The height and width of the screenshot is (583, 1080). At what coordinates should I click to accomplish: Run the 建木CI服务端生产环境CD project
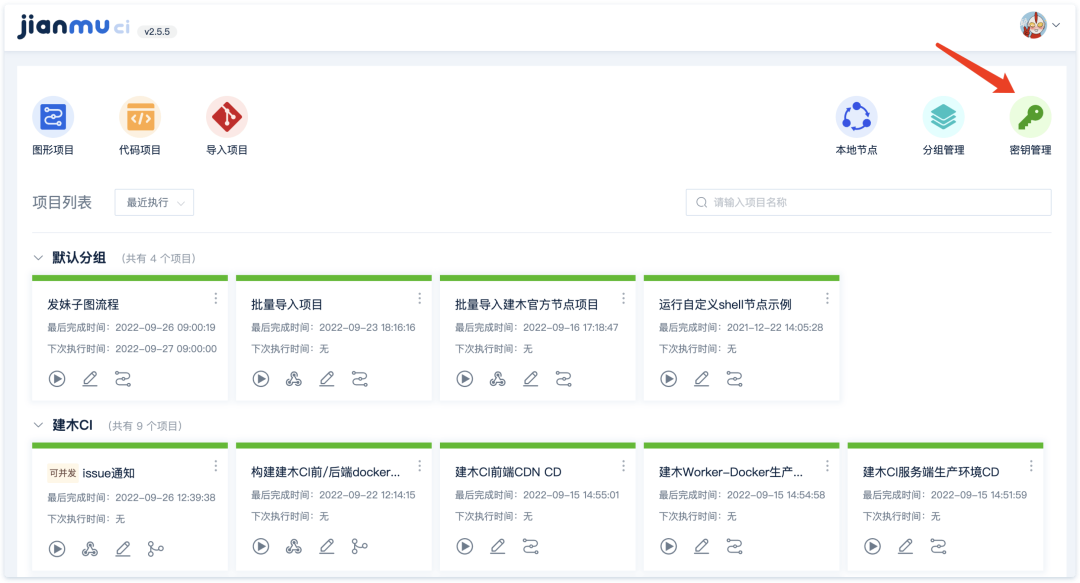point(871,546)
